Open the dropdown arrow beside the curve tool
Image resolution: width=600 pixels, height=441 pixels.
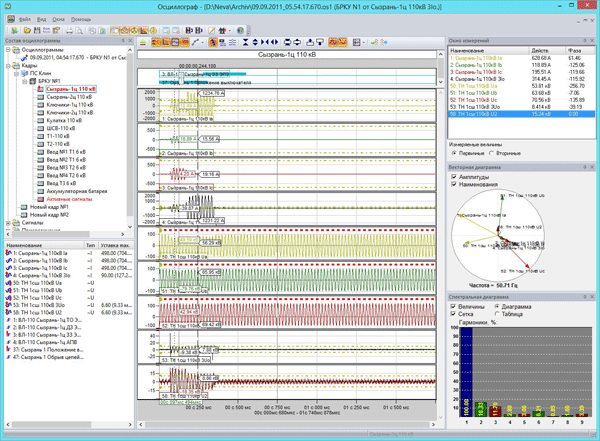click(203, 42)
